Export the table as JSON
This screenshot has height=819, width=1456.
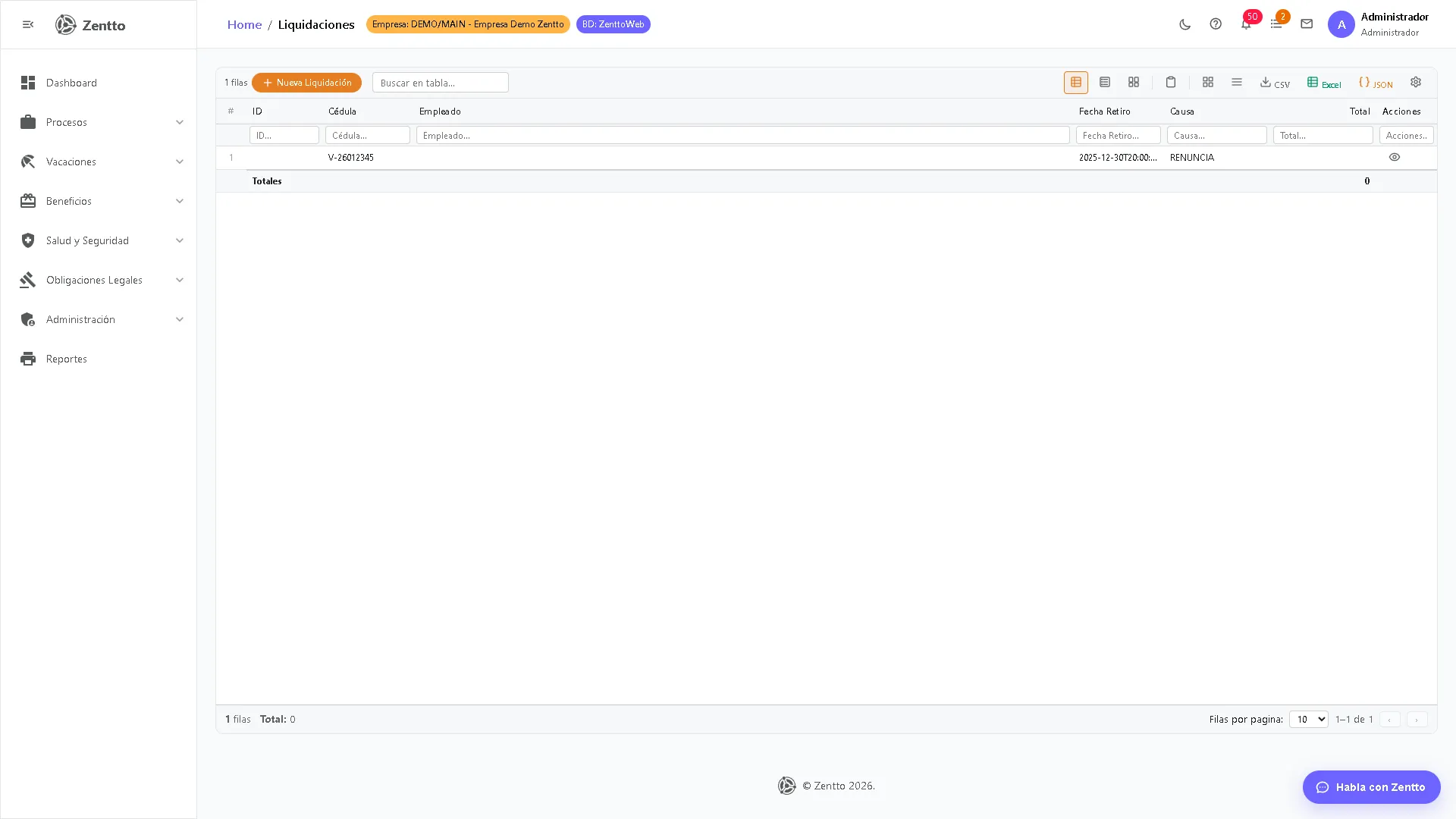click(x=1376, y=83)
